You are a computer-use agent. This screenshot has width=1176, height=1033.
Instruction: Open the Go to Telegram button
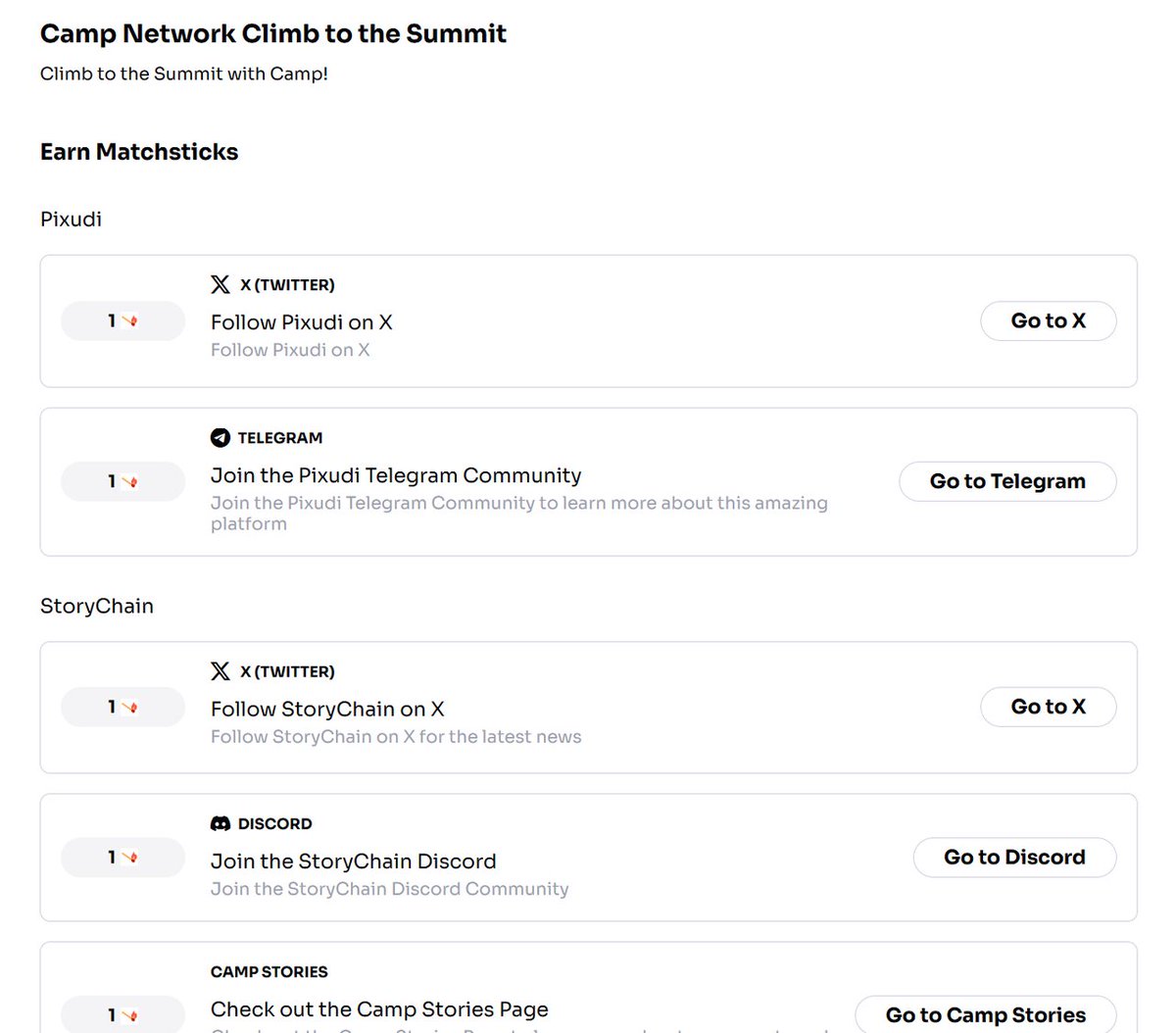pos(1007,481)
